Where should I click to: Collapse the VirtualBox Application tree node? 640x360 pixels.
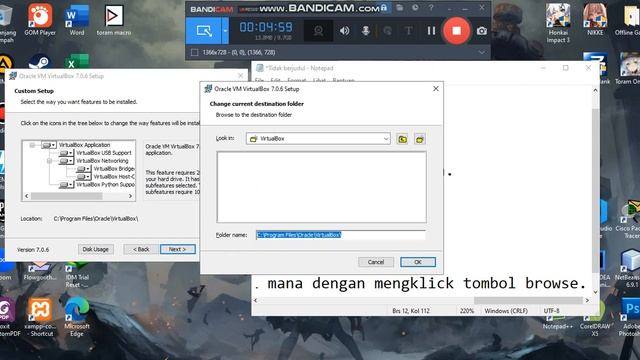(32, 145)
